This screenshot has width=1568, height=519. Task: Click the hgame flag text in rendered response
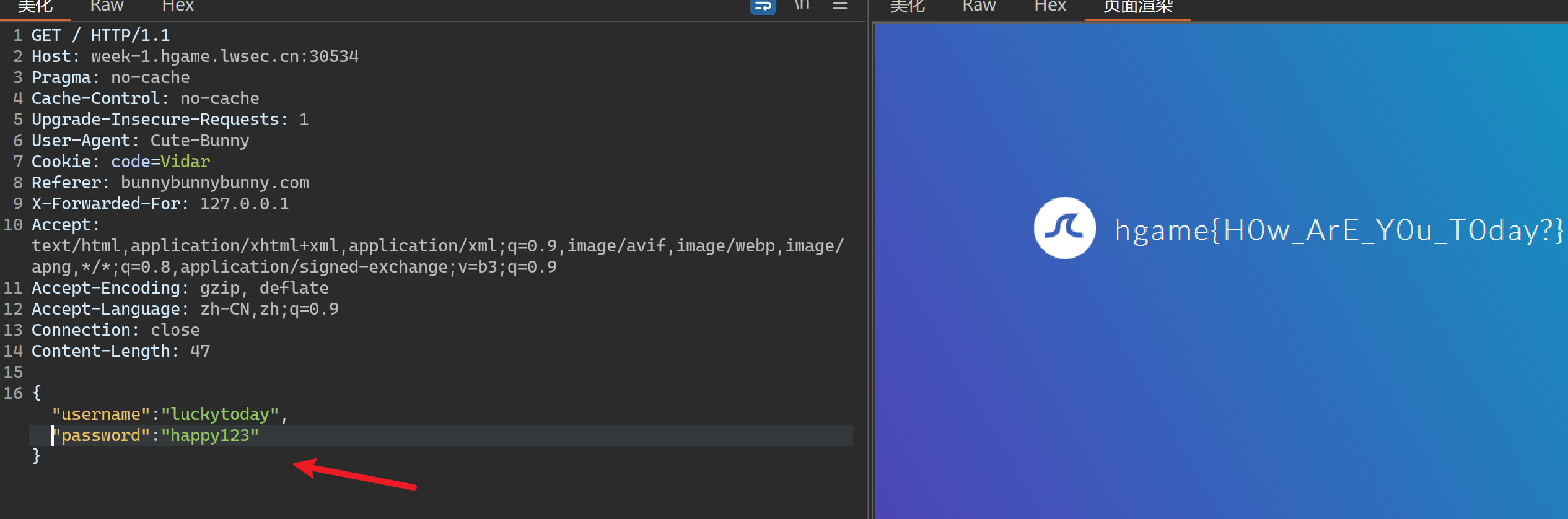(1339, 231)
